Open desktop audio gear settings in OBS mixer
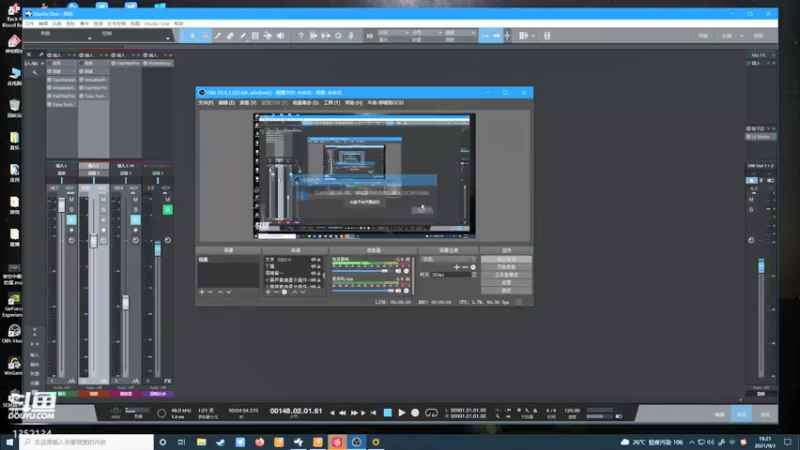This screenshot has width=800, height=450. 407,271
